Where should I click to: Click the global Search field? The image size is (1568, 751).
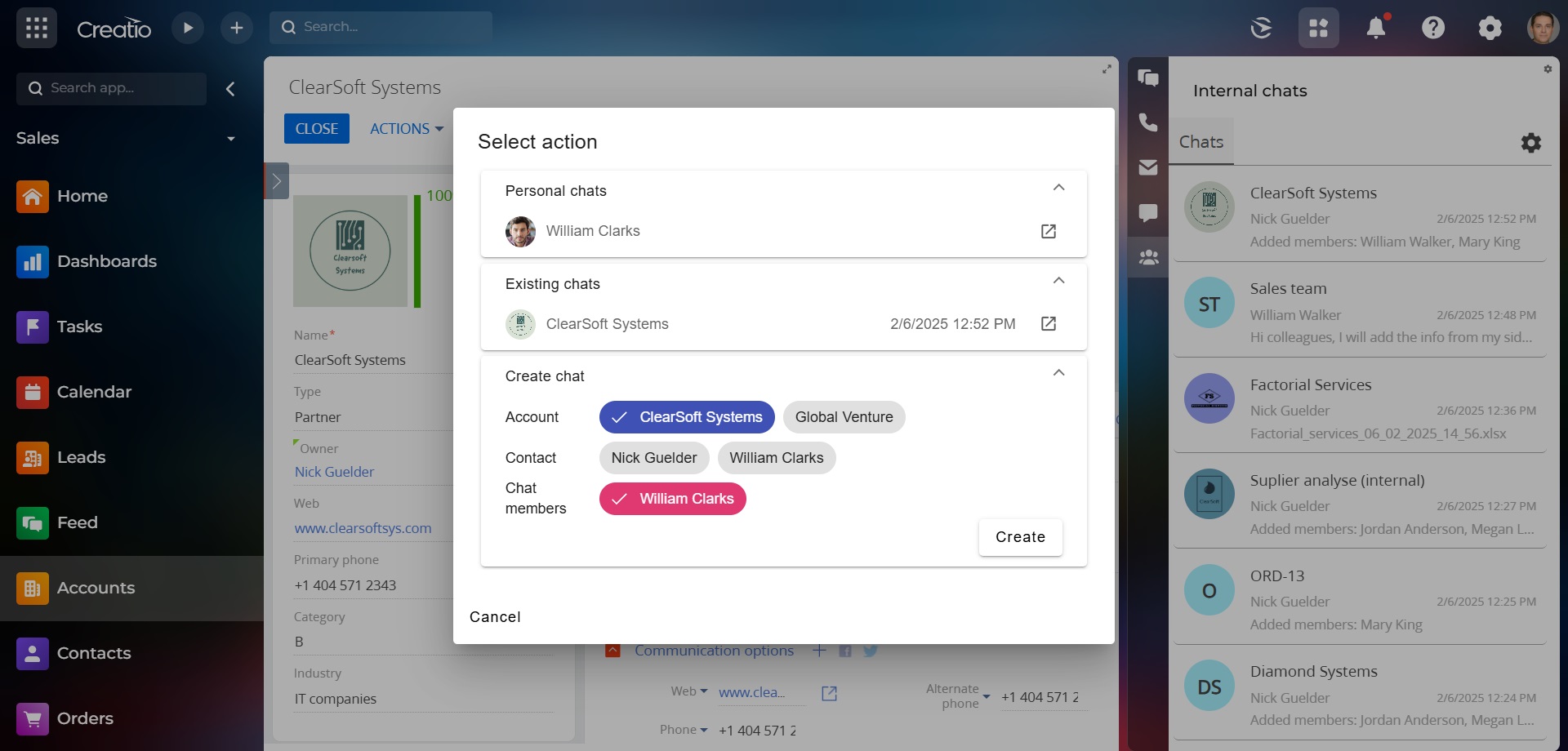tap(381, 28)
